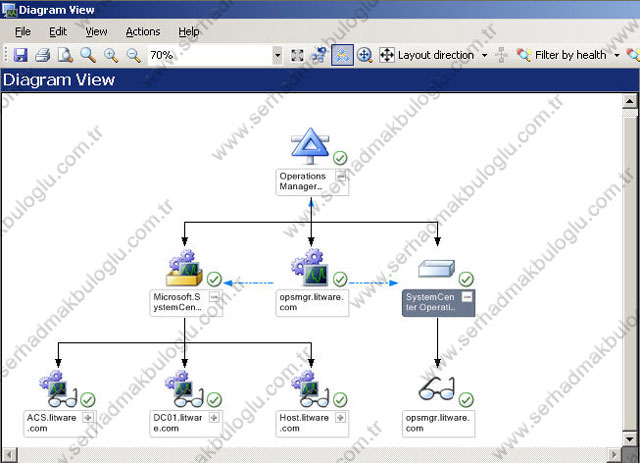
Task: Click the Zoom In magnifier icon
Action: coord(110,56)
